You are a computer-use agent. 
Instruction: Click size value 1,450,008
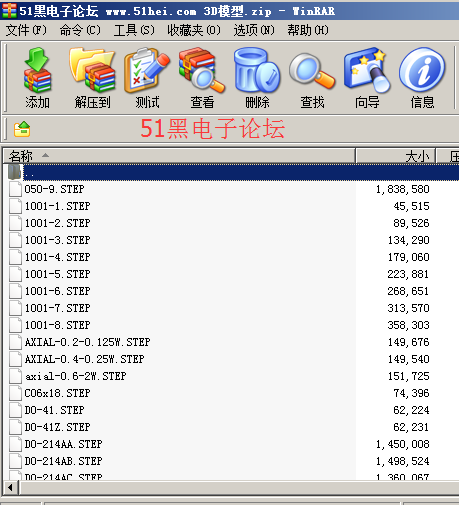402,444
